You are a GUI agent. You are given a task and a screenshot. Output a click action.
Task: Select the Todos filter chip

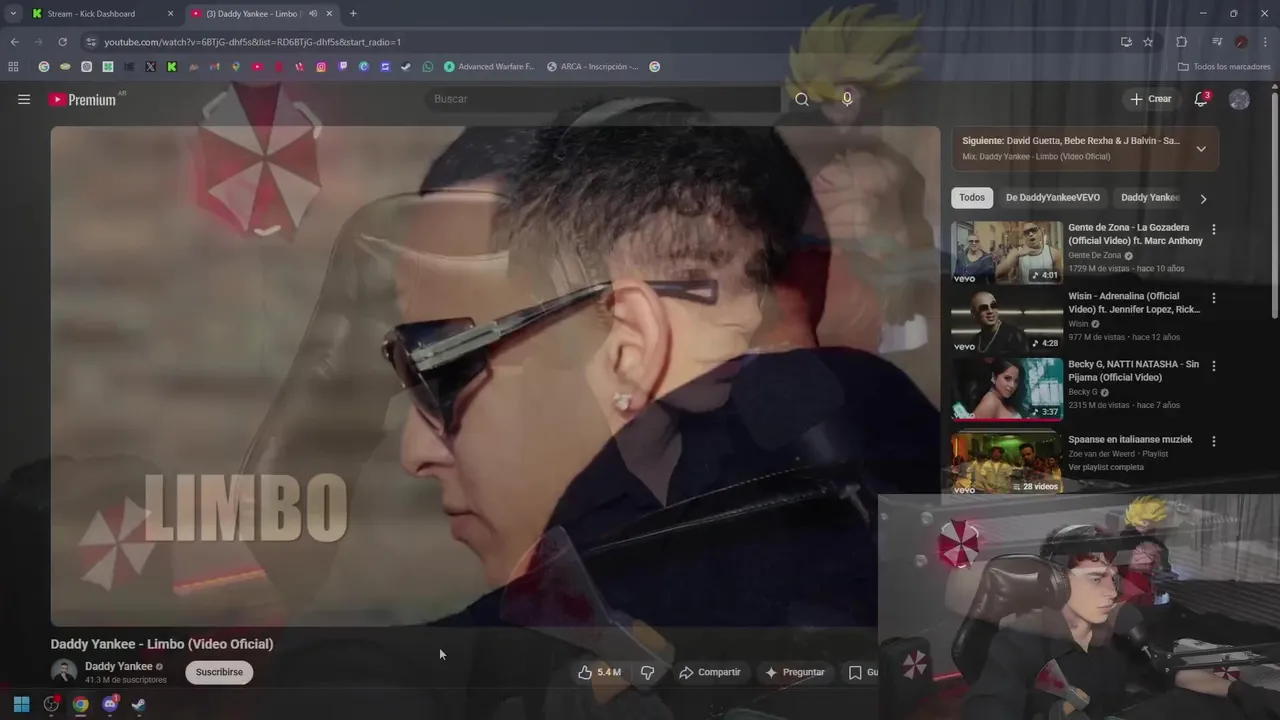[972, 198]
